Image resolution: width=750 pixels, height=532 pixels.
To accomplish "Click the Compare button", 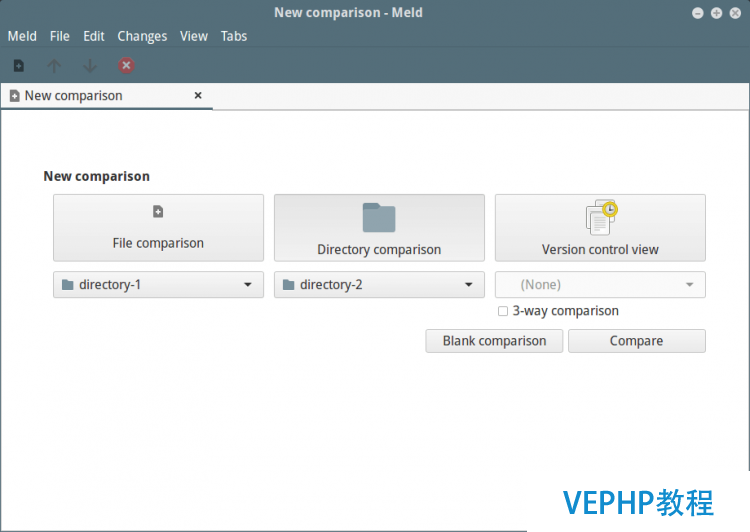I will coord(637,341).
